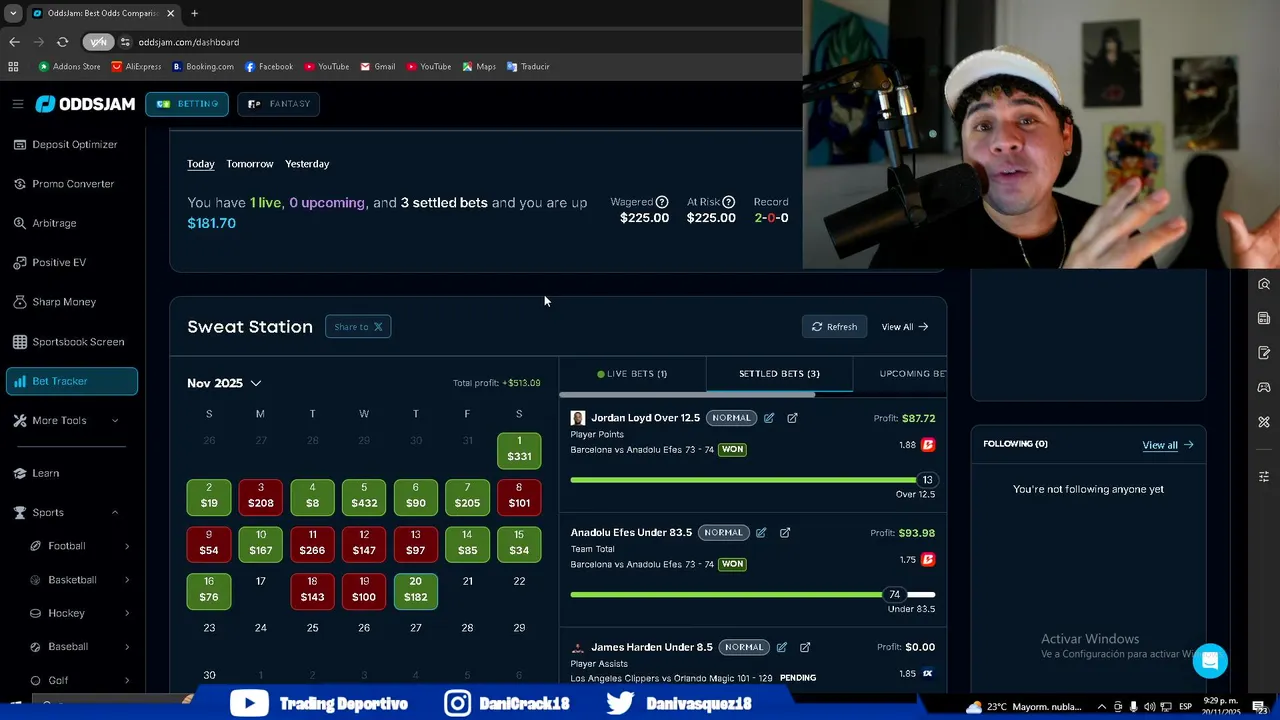Open View All in Sweat Station
The height and width of the screenshot is (720, 1280).
905,327
